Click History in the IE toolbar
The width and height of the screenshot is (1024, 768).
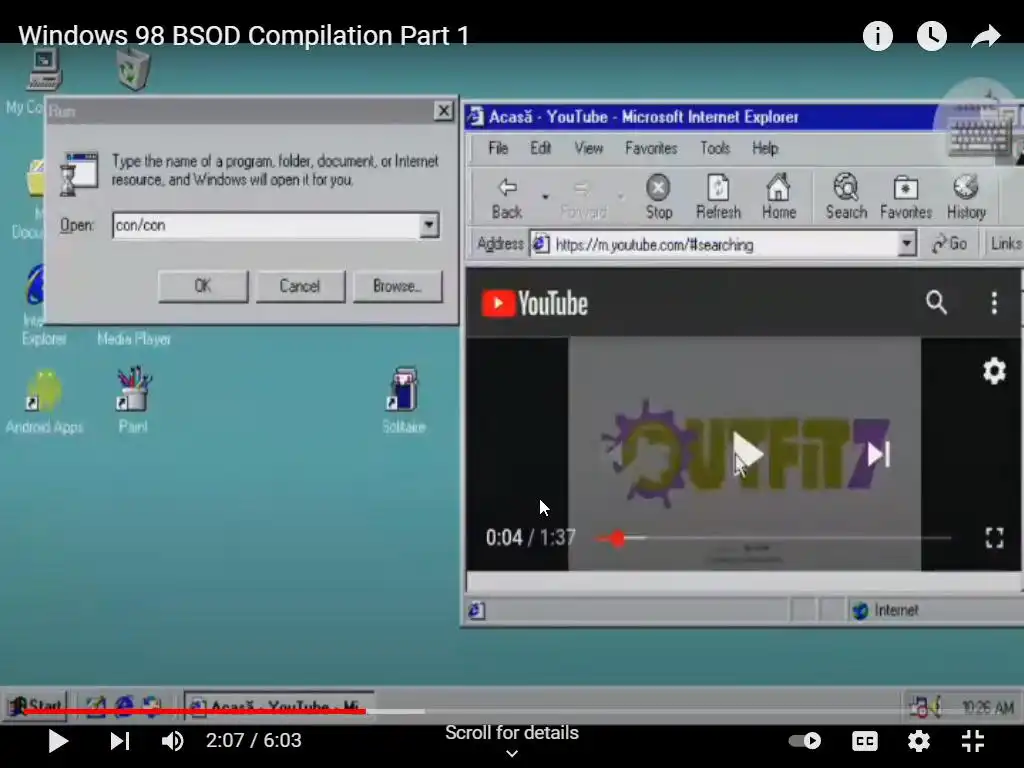(966, 197)
